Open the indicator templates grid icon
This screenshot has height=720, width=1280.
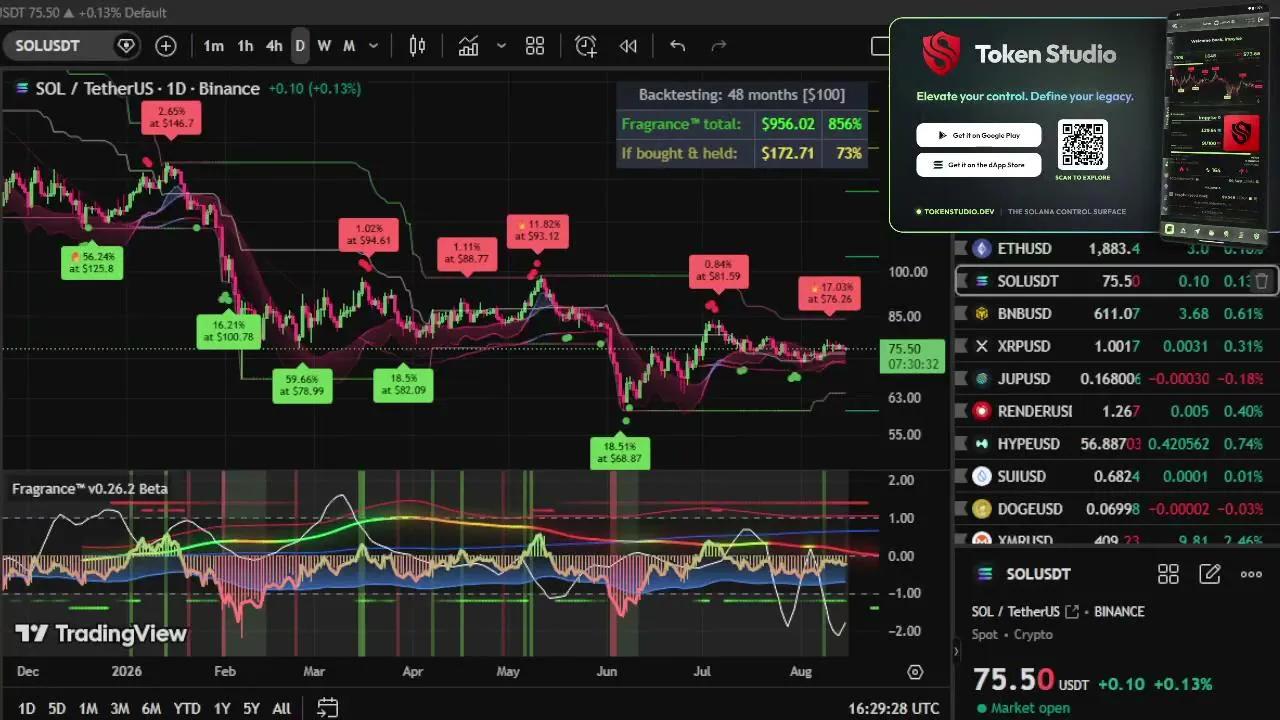point(535,46)
